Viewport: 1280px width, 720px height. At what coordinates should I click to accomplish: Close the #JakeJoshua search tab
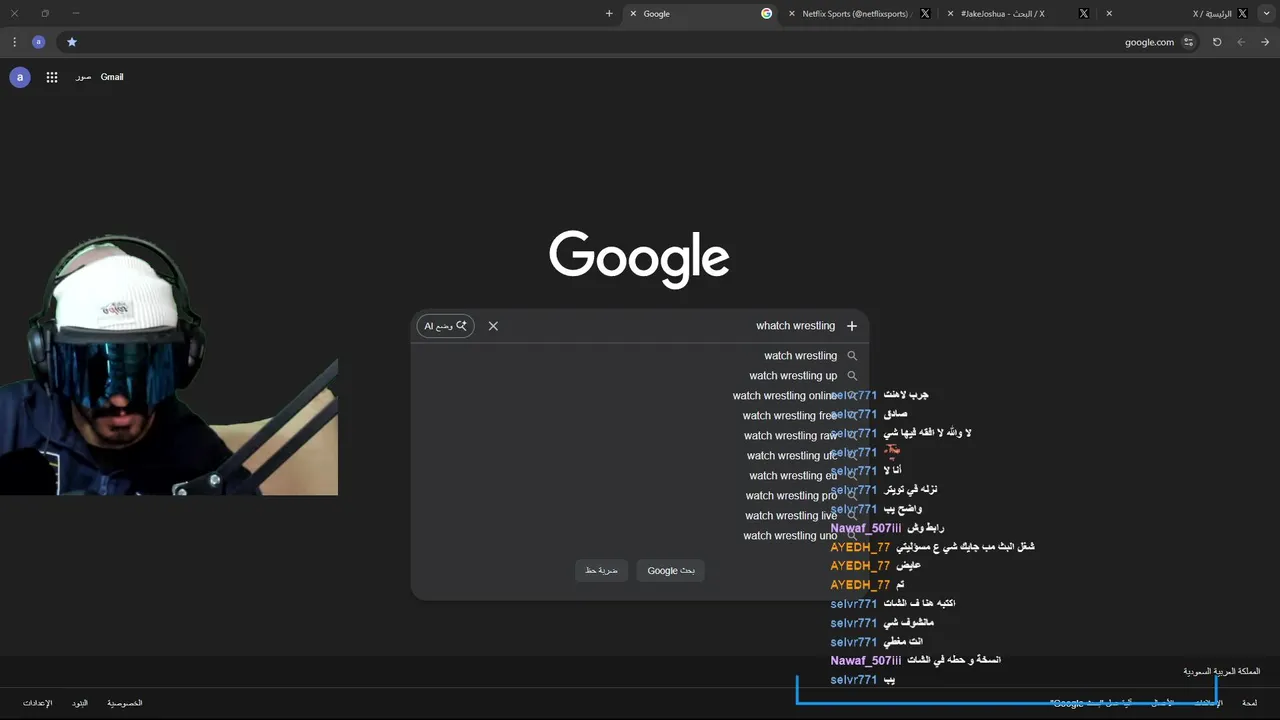(x=950, y=14)
